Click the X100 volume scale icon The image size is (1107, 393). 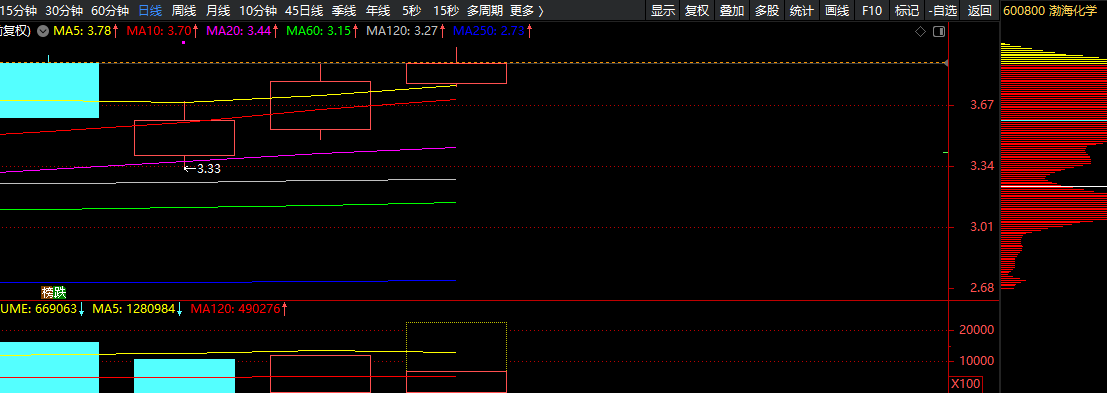pos(964,384)
